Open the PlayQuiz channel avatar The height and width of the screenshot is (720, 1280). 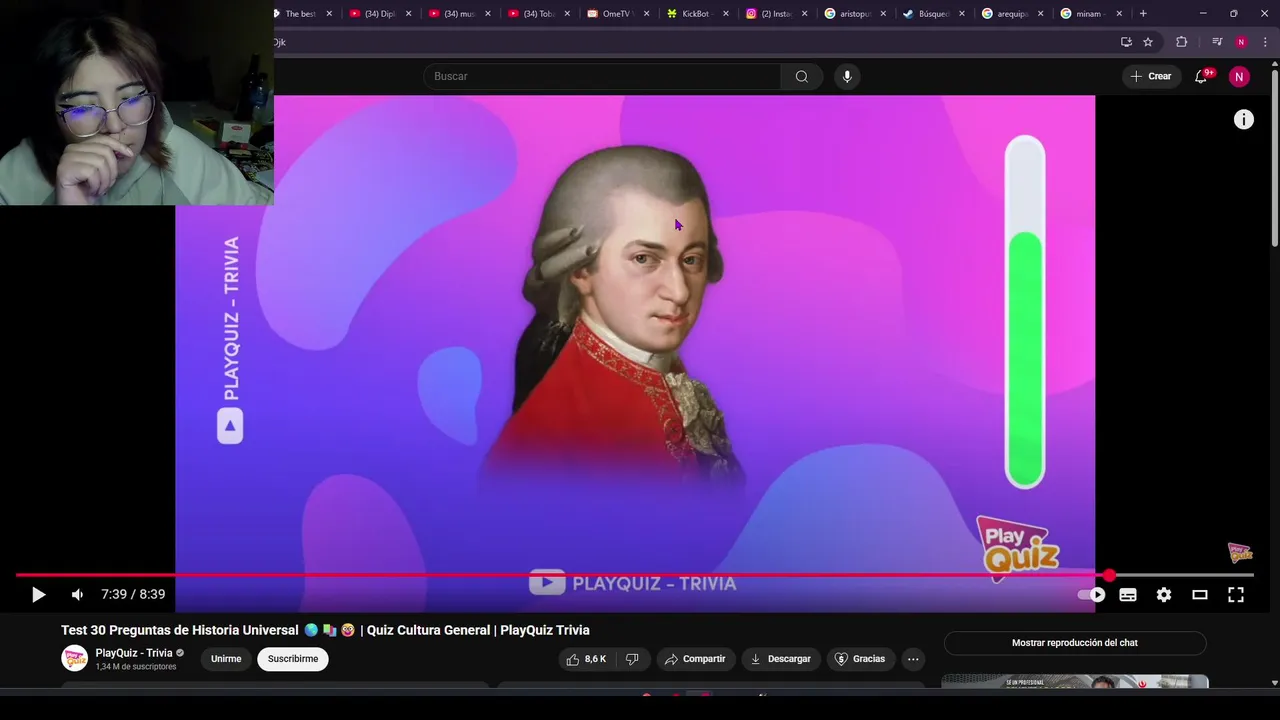point(74,658)
